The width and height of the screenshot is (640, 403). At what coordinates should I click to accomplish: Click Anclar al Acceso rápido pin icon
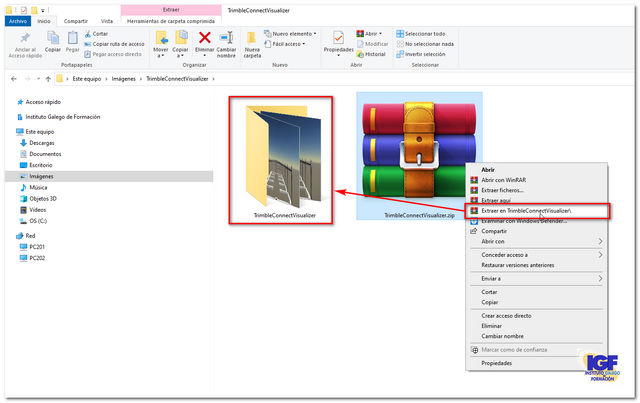(25, 38)
